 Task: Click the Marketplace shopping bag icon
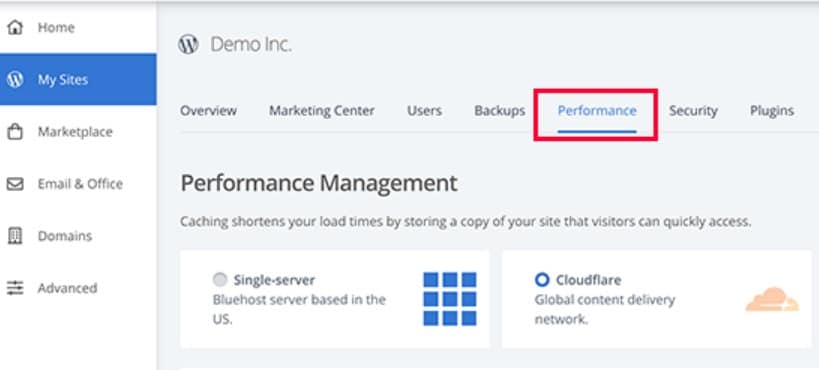(x=15, y=132)
